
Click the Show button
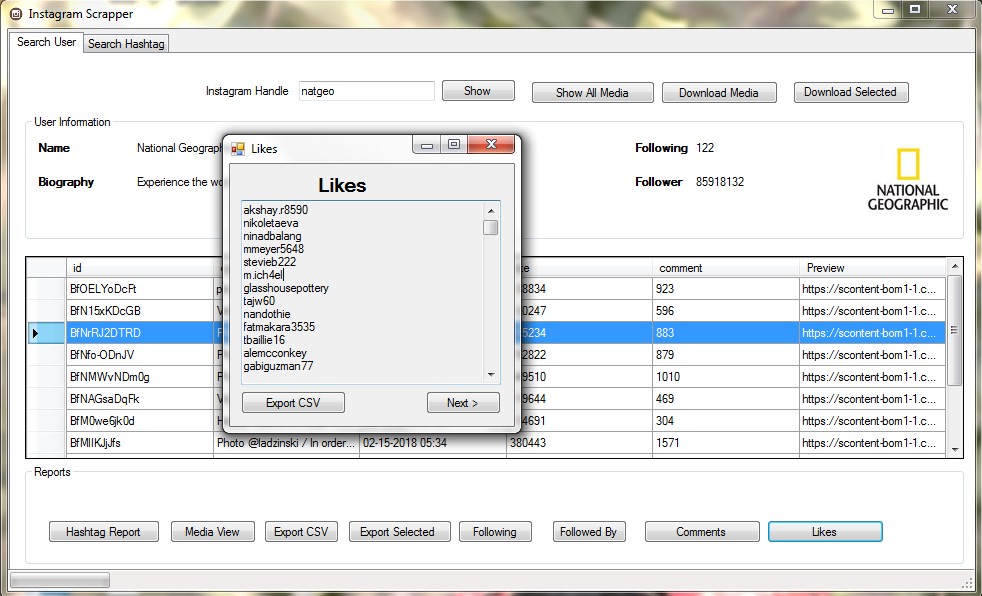point(478,91)
